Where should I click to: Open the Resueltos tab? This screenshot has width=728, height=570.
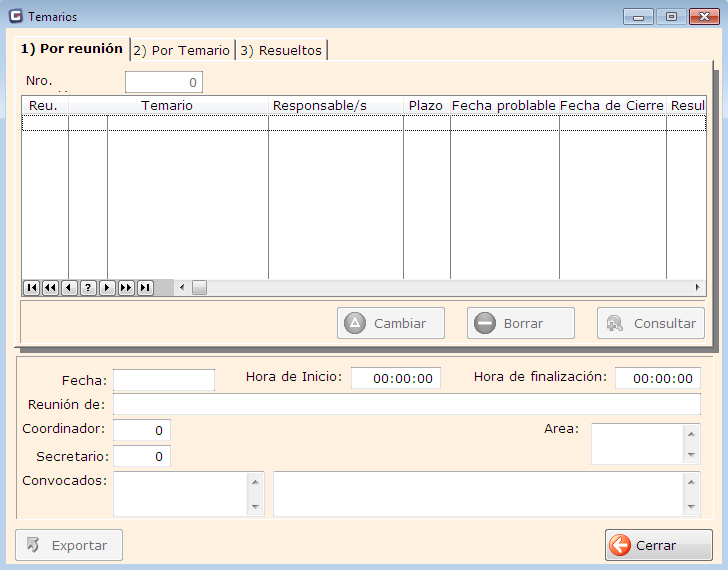coord(281,51)
